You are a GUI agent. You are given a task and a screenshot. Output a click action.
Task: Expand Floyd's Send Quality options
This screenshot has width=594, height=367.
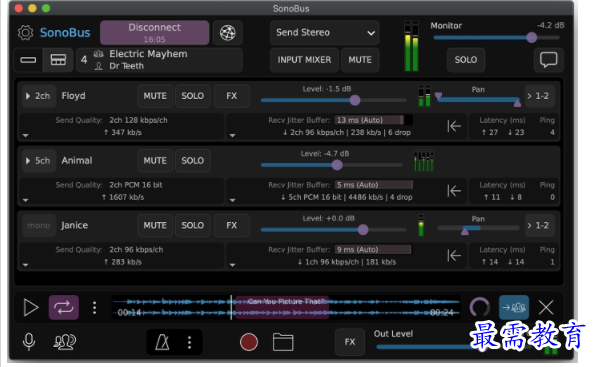(25, 135)
